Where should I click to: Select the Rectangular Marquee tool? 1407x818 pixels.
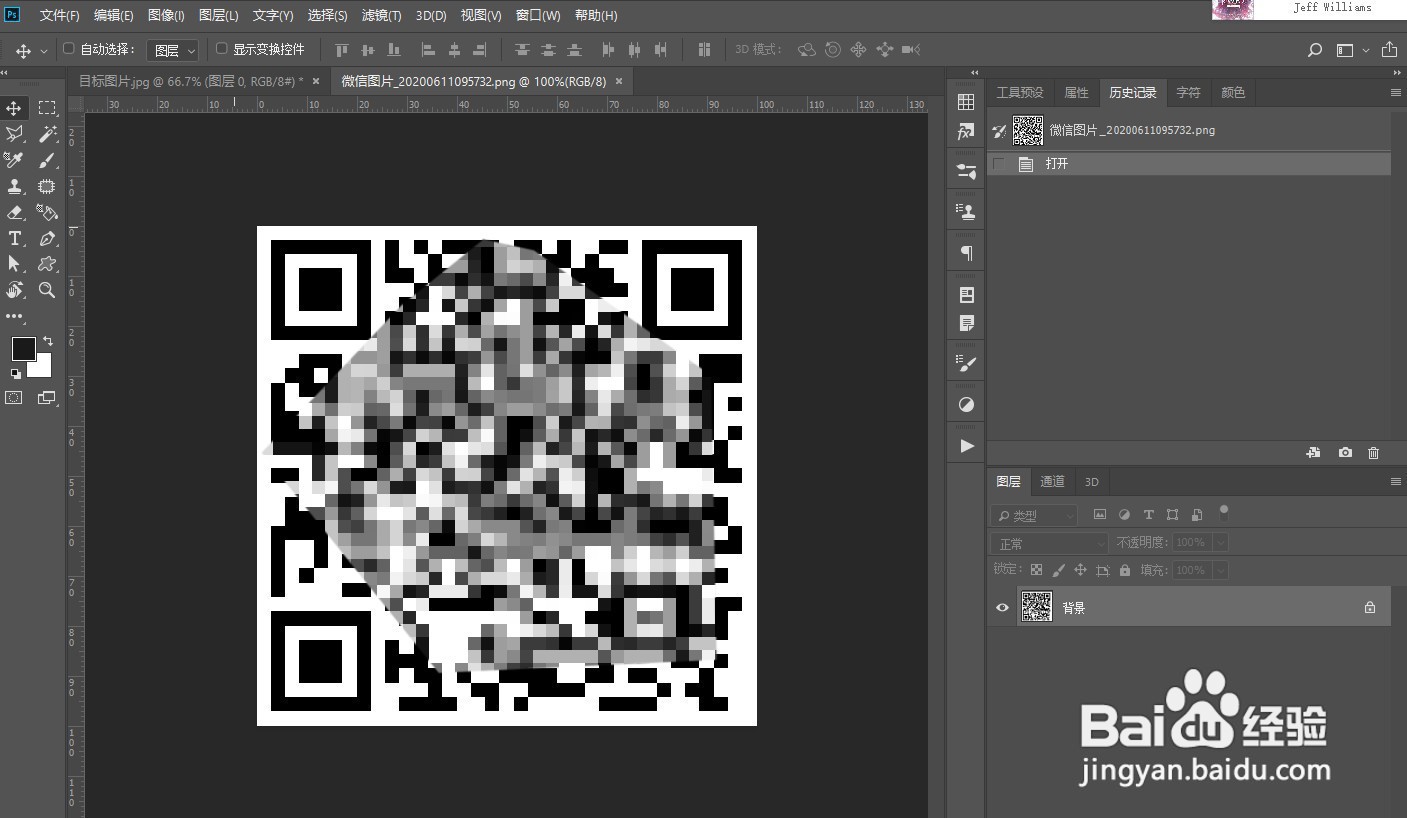coord(47,108)
